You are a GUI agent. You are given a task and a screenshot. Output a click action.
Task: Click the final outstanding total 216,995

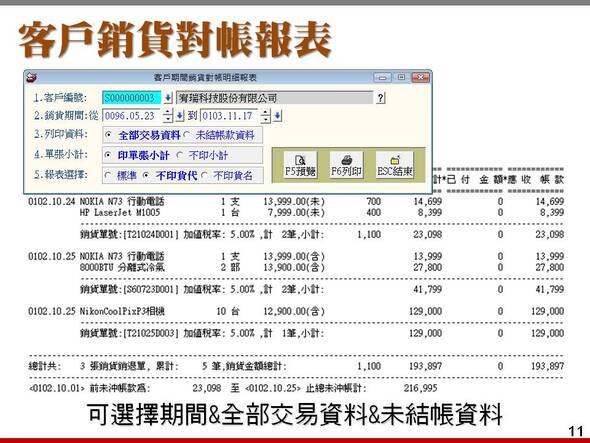421,388
